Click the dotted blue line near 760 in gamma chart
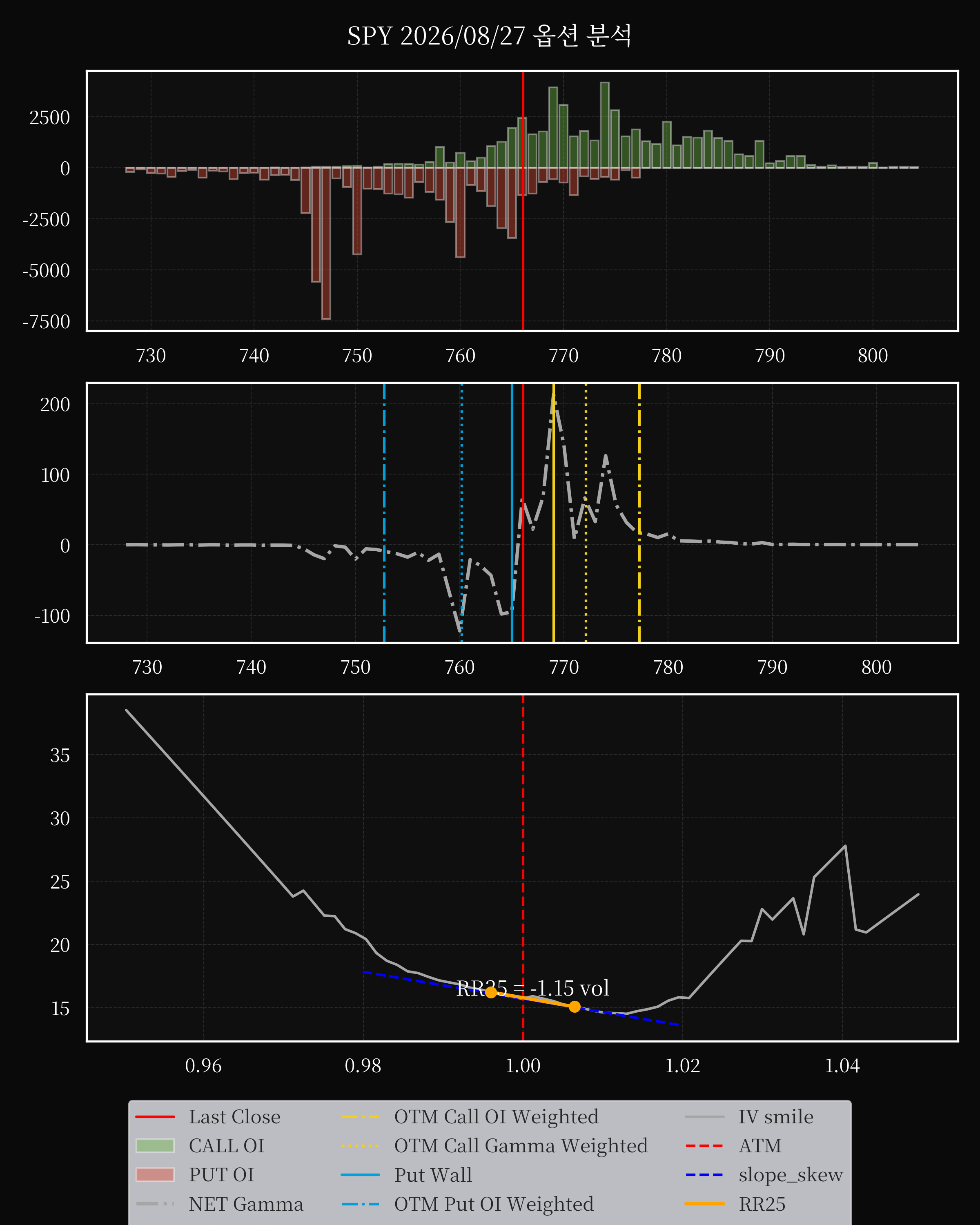The height and width of the screenshot is (1225, 980). [x=461, y=512]
